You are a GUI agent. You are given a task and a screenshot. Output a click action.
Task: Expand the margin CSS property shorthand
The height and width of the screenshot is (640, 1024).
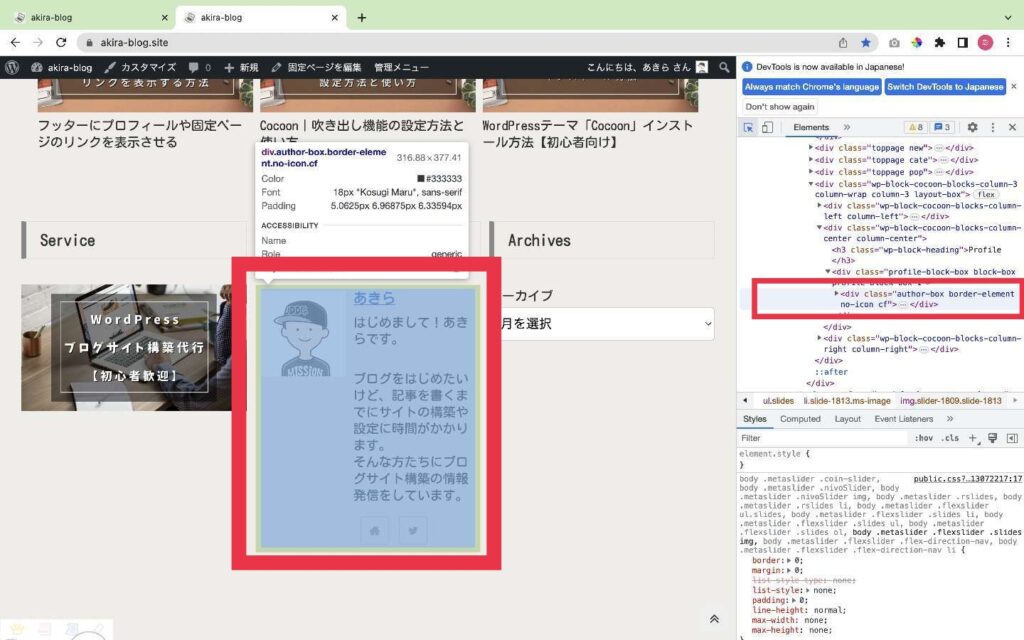click(x=788, y=570)
